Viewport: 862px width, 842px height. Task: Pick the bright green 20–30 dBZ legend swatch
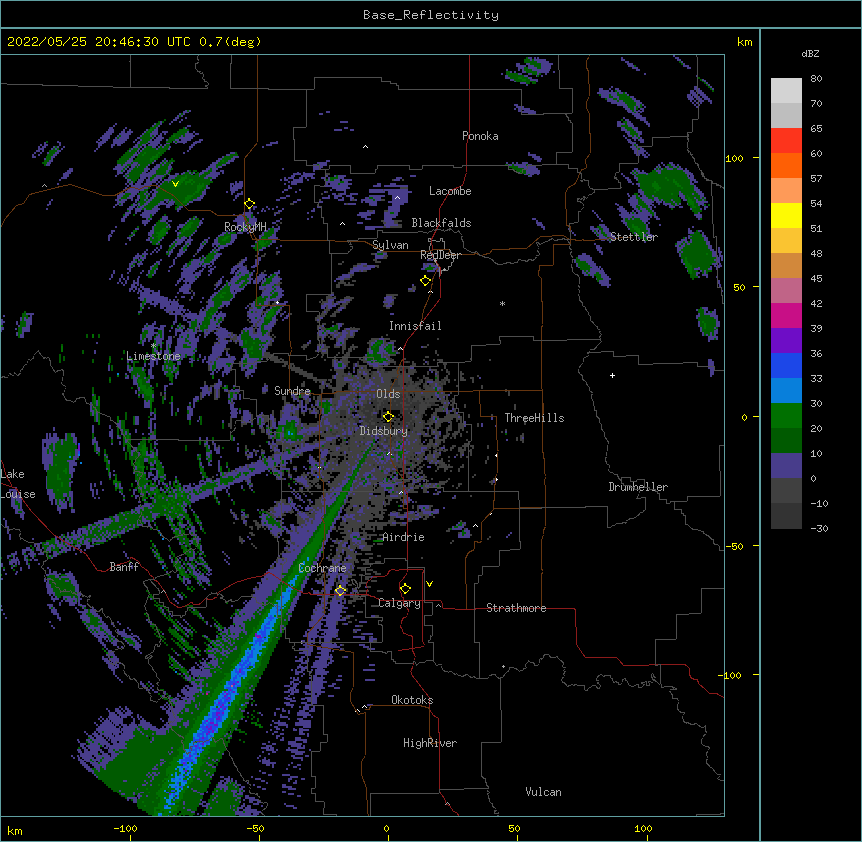[x=786, y=416]
